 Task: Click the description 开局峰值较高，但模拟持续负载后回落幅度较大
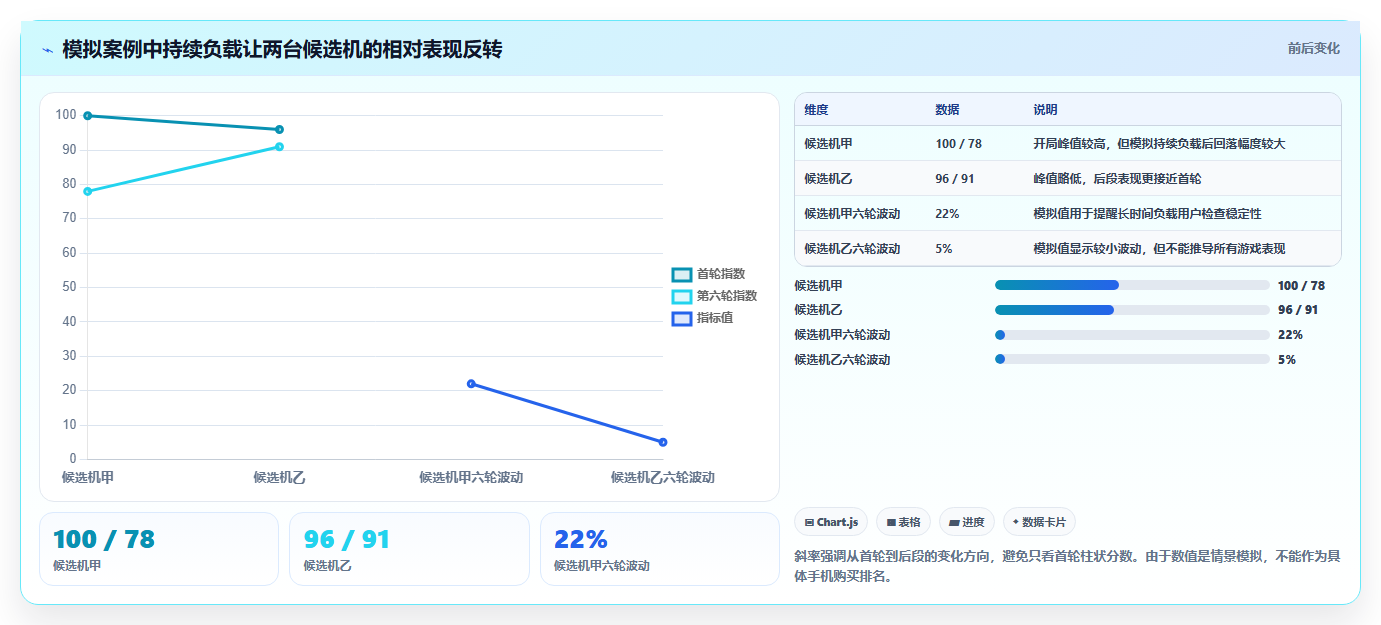coord(1159,144)
